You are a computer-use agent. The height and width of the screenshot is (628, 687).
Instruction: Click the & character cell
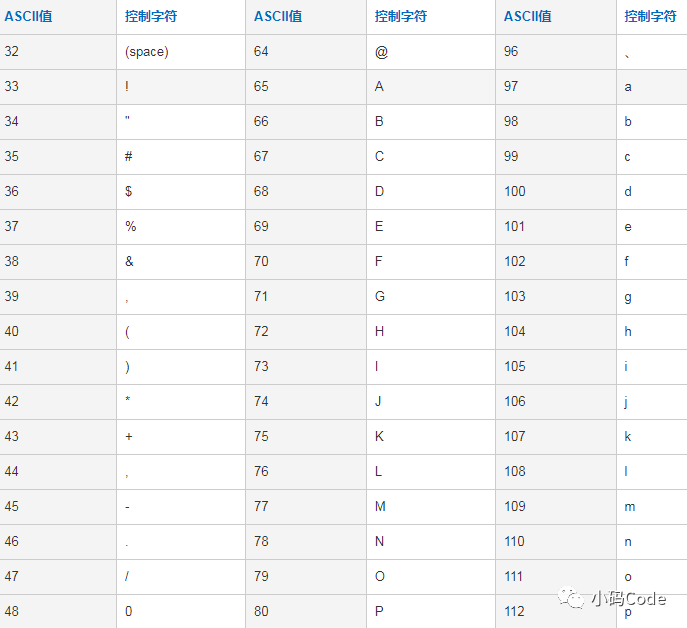130,261
